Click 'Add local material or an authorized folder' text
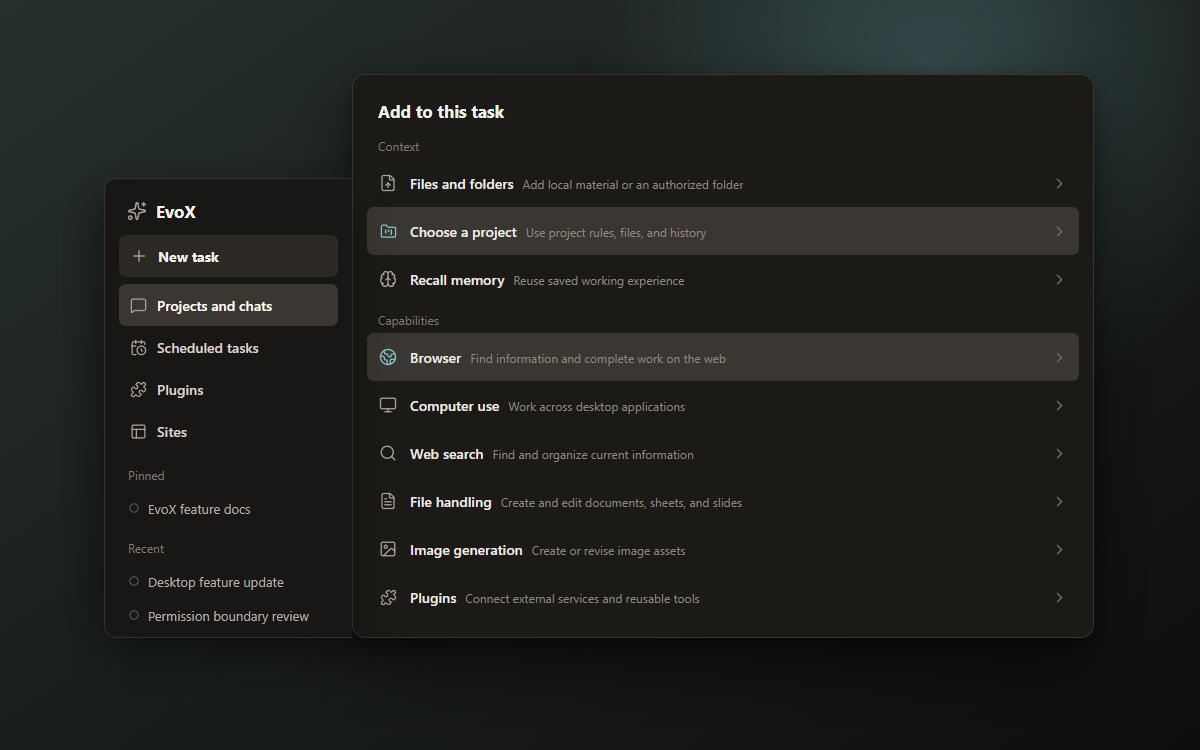This screenshot has height=750, width=1200. [x=633, y=184]
